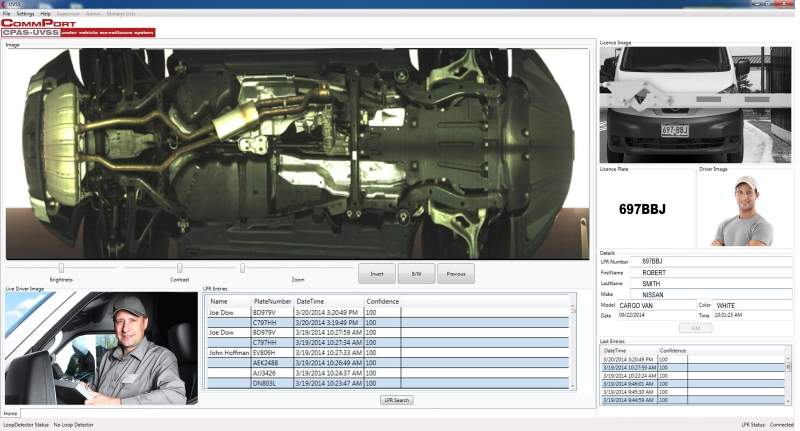800x431 pixels.
Task: Click the UVSS app icon in title bar
Action: coord(4,4)
